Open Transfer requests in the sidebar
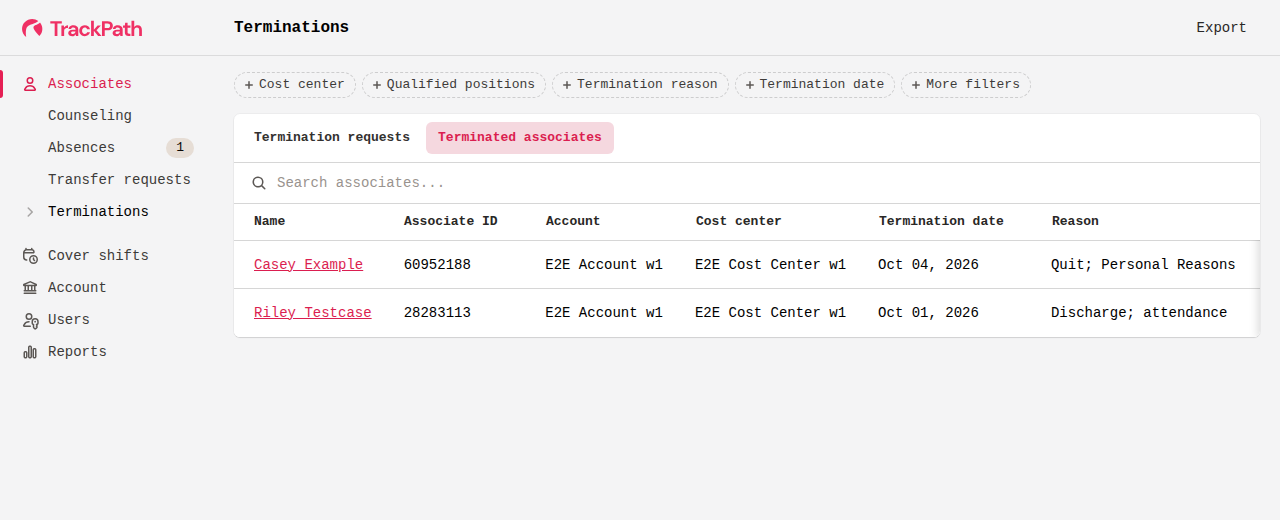 pyautogui.click(x=119, y=180)
